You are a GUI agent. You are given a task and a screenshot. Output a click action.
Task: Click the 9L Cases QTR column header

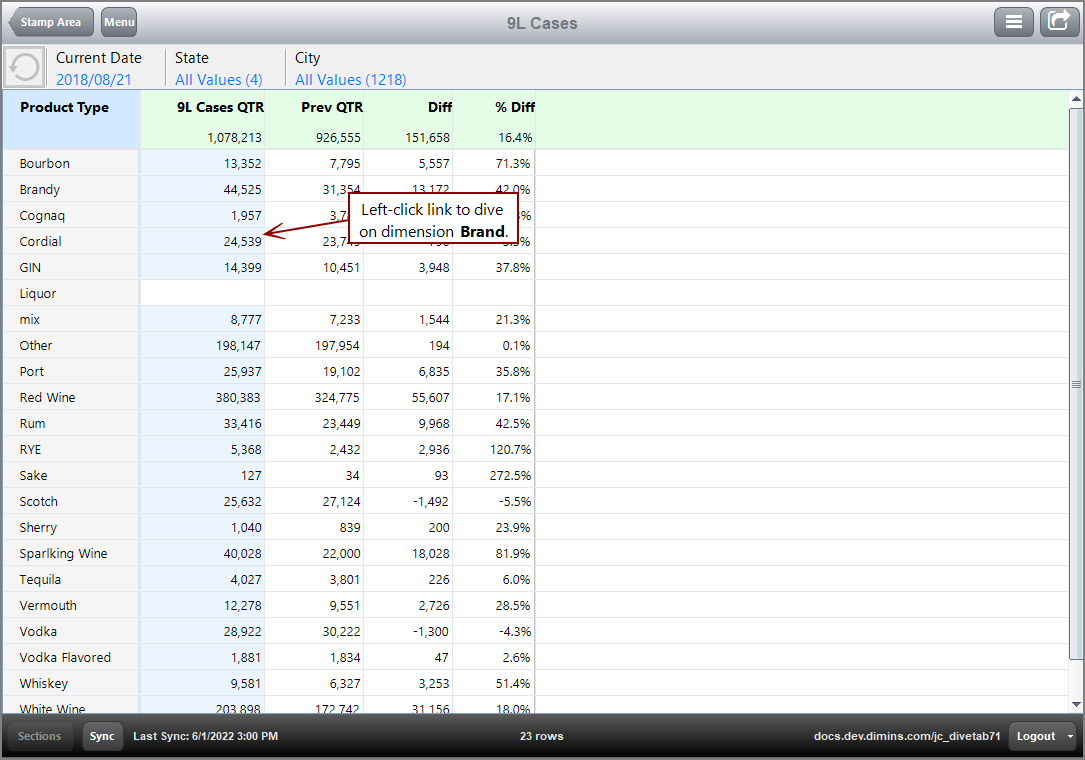[220, 108]
